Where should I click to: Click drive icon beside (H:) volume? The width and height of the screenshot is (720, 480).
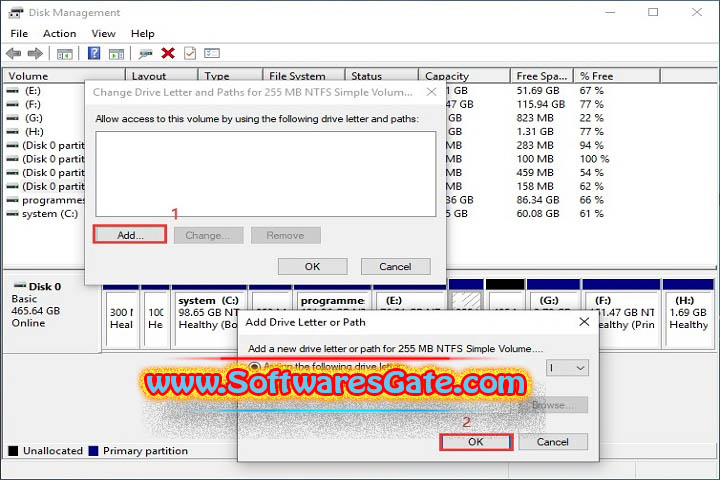[x=13, y=132]
